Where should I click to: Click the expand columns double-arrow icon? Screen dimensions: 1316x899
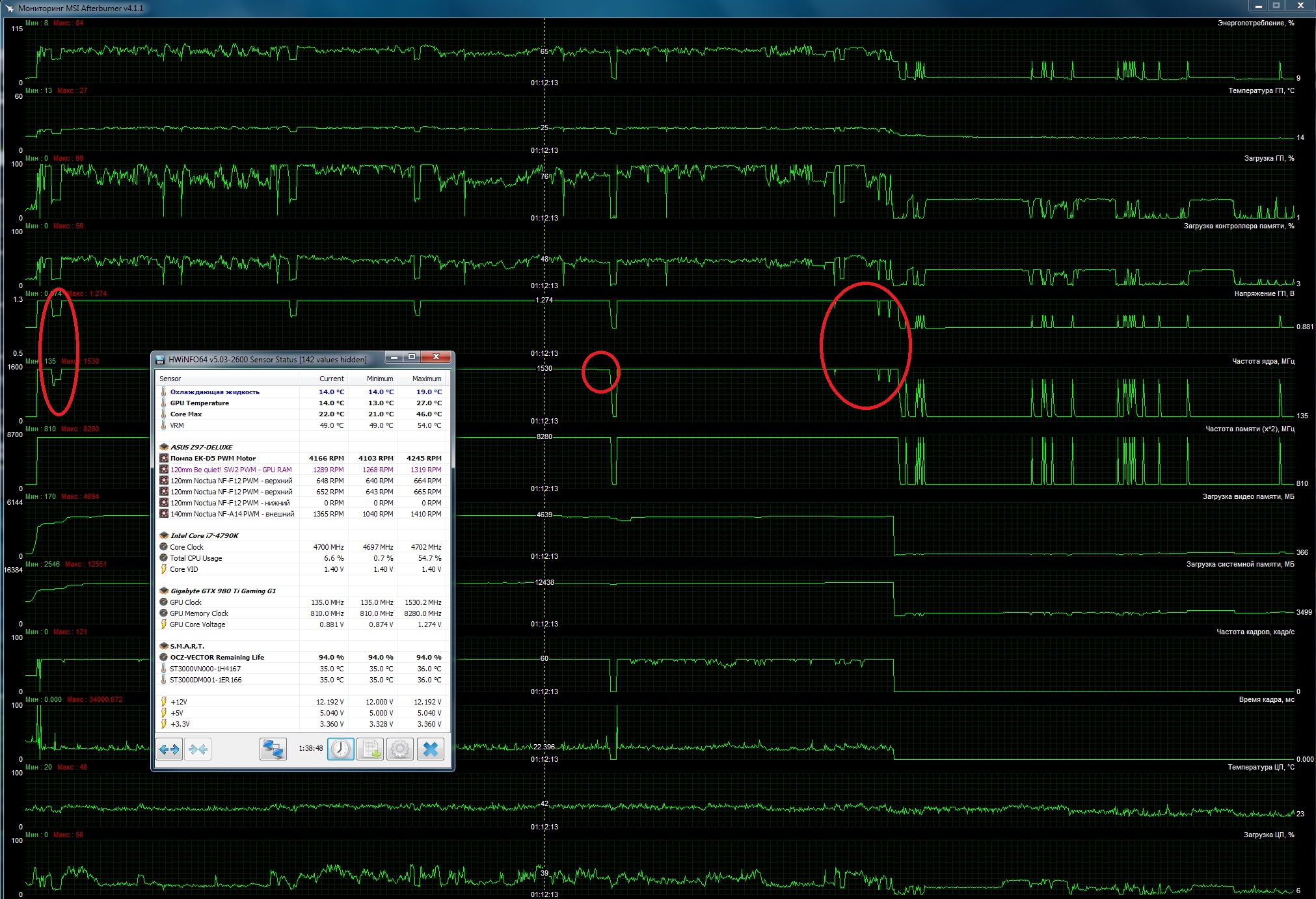click(169, 749)
